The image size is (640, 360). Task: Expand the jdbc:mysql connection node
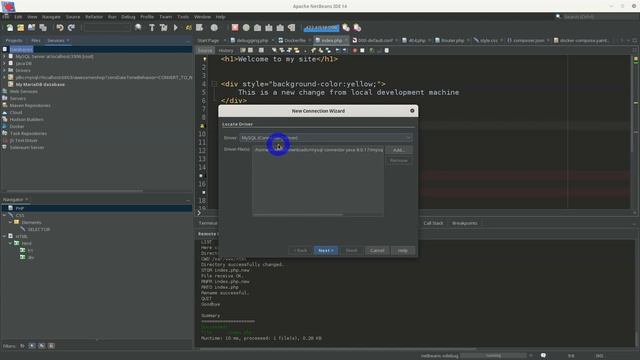click(4, 77)
